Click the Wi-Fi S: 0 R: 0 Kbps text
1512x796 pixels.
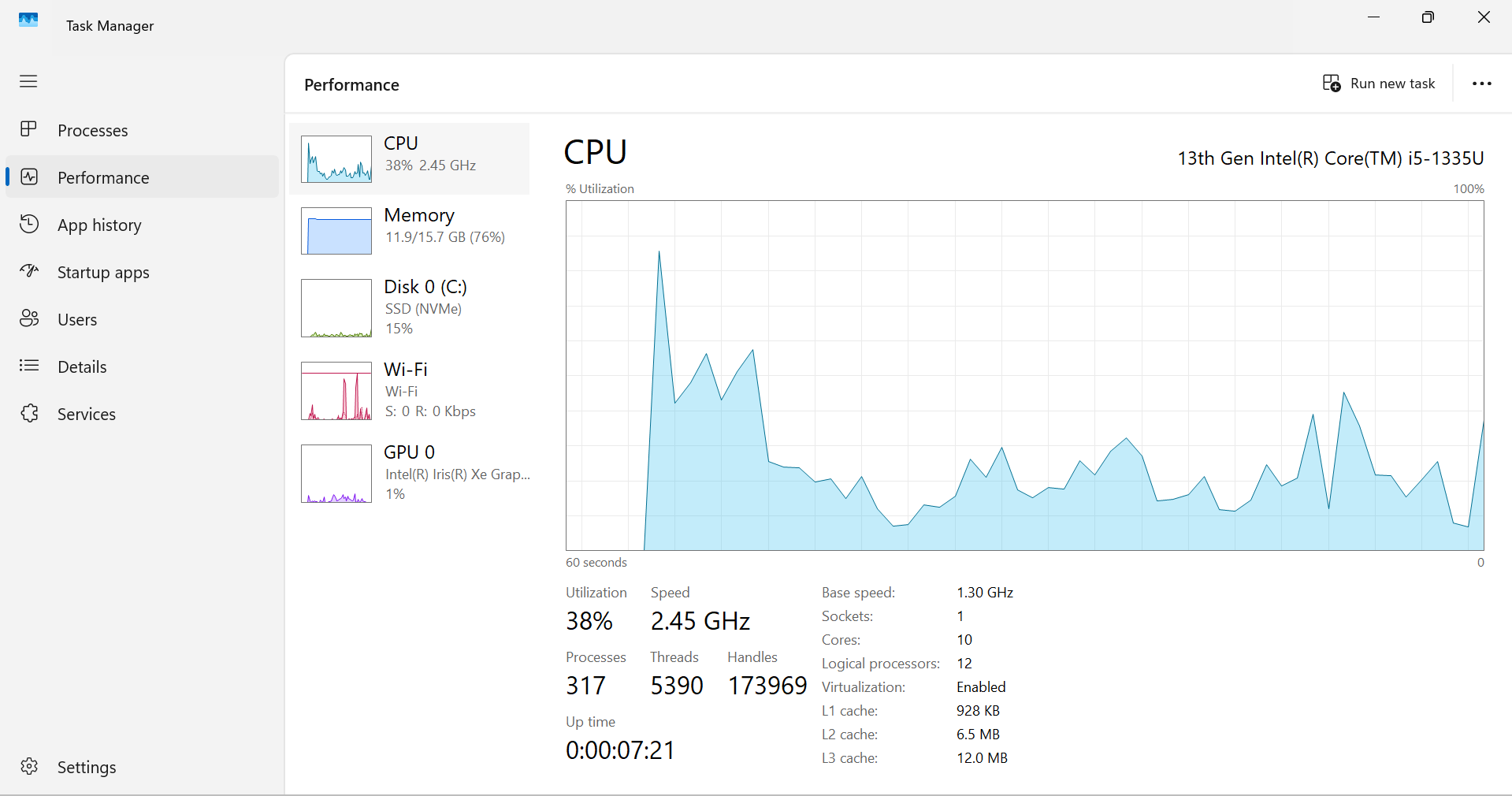430,411
